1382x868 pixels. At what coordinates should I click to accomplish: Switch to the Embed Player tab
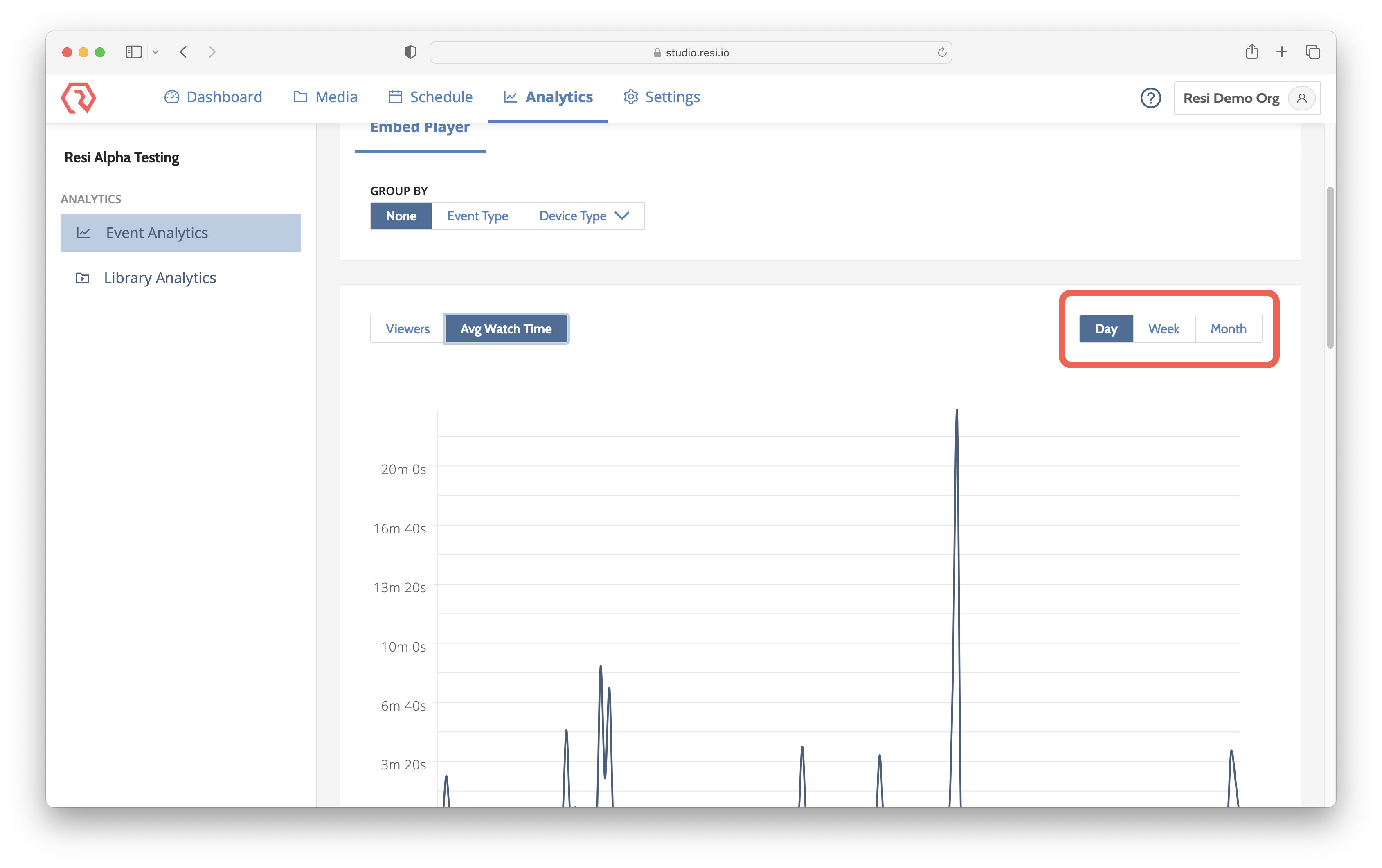[x=419, y=127]
